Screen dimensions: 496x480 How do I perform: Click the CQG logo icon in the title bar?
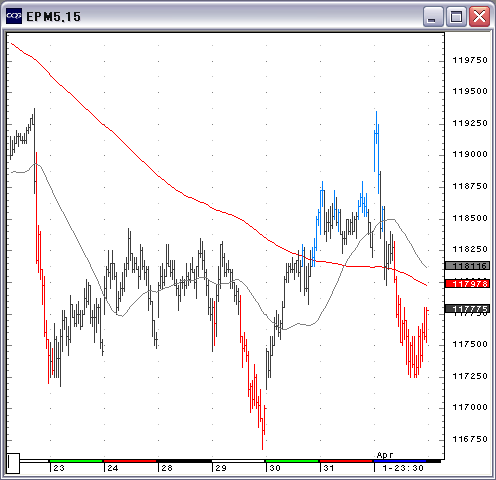point(14,16)
